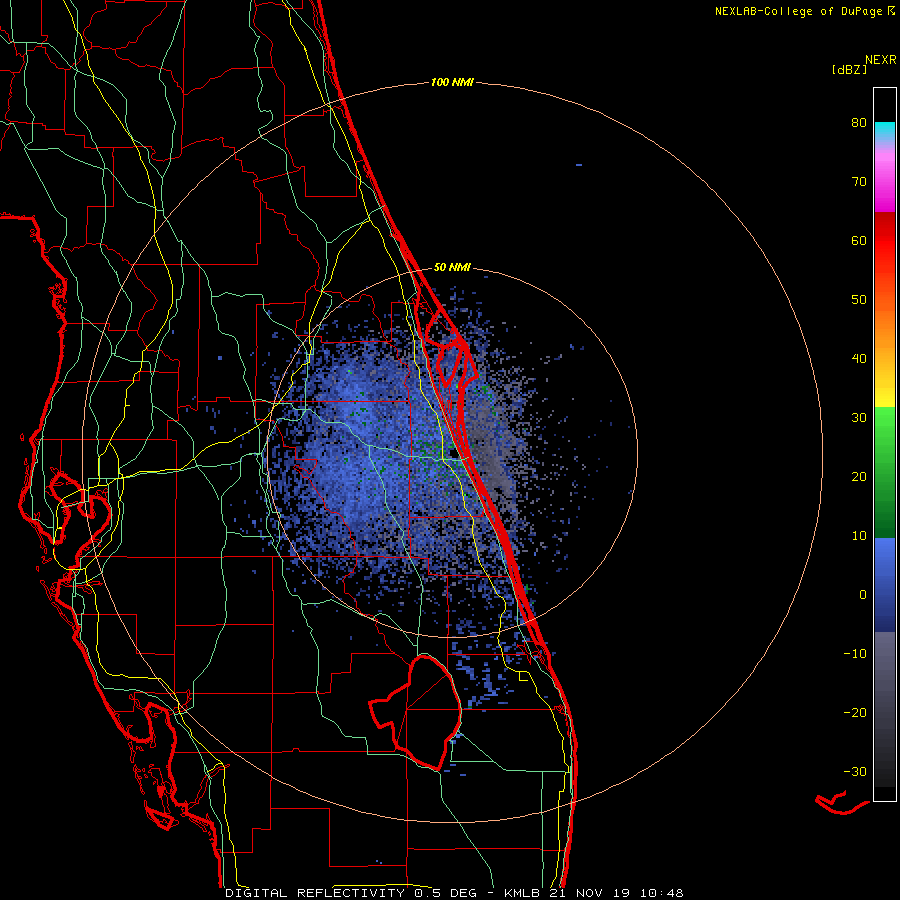Click the 40 value on the dBZ scale
This screenshot has width=900, height=900.
[859, 359]
